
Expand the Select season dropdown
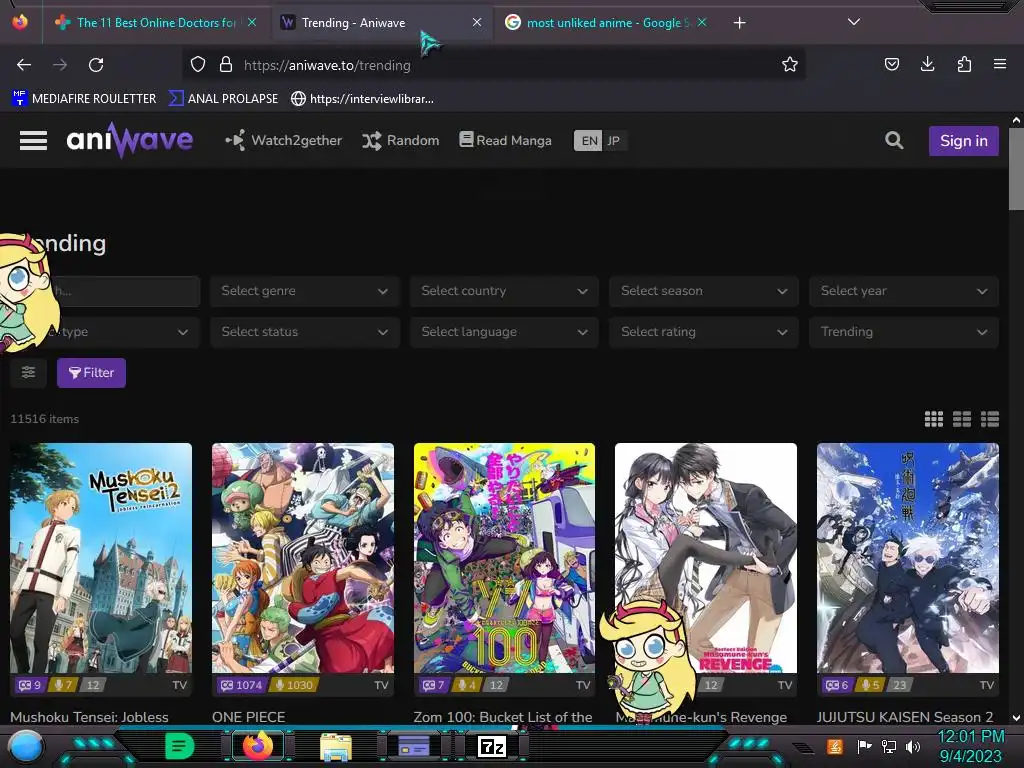pos(703,291)
